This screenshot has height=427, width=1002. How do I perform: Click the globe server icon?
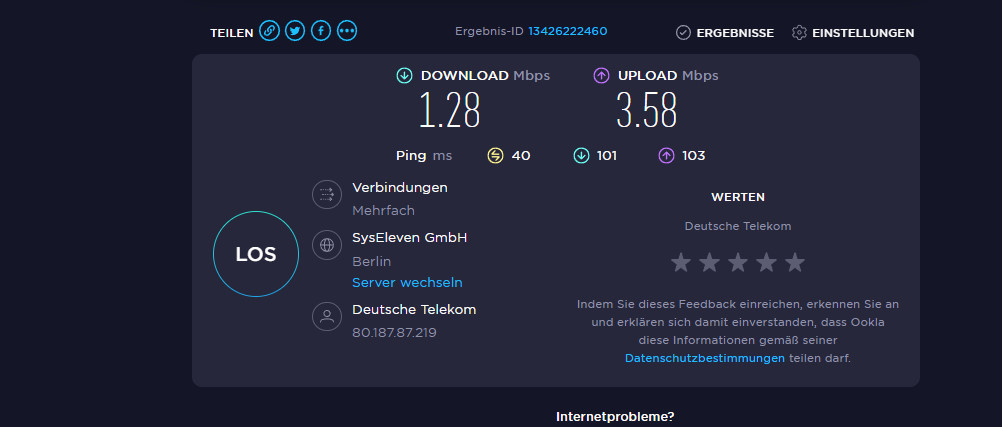[x=326, y=244]
